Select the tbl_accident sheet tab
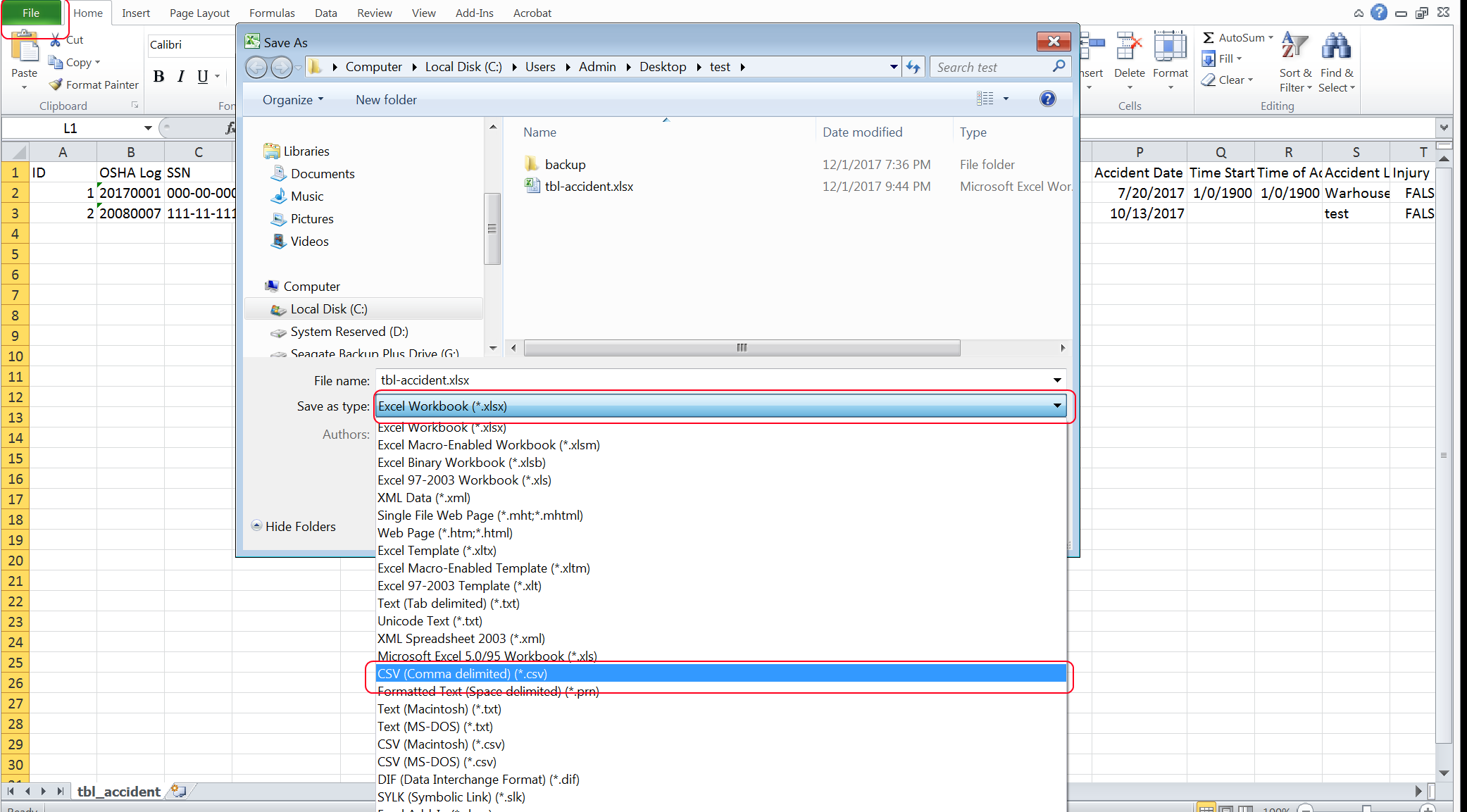Screen dimensions: 1467x812 point(118,792)
